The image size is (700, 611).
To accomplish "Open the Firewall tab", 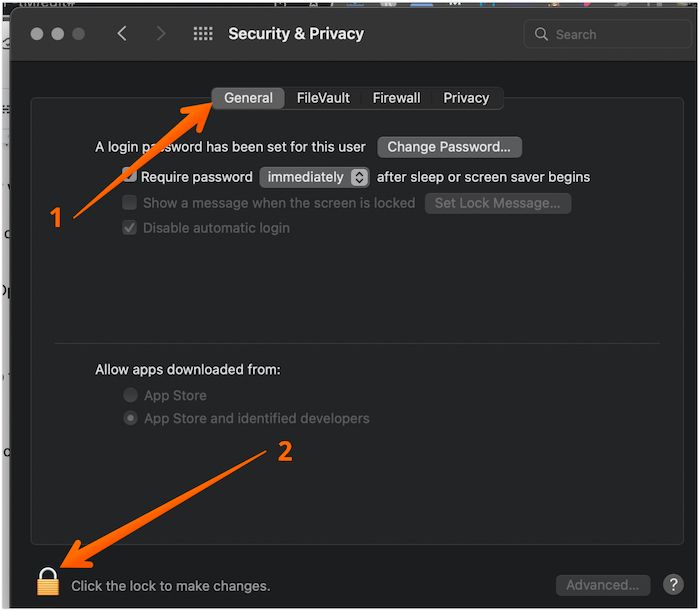I will point(396,98).
